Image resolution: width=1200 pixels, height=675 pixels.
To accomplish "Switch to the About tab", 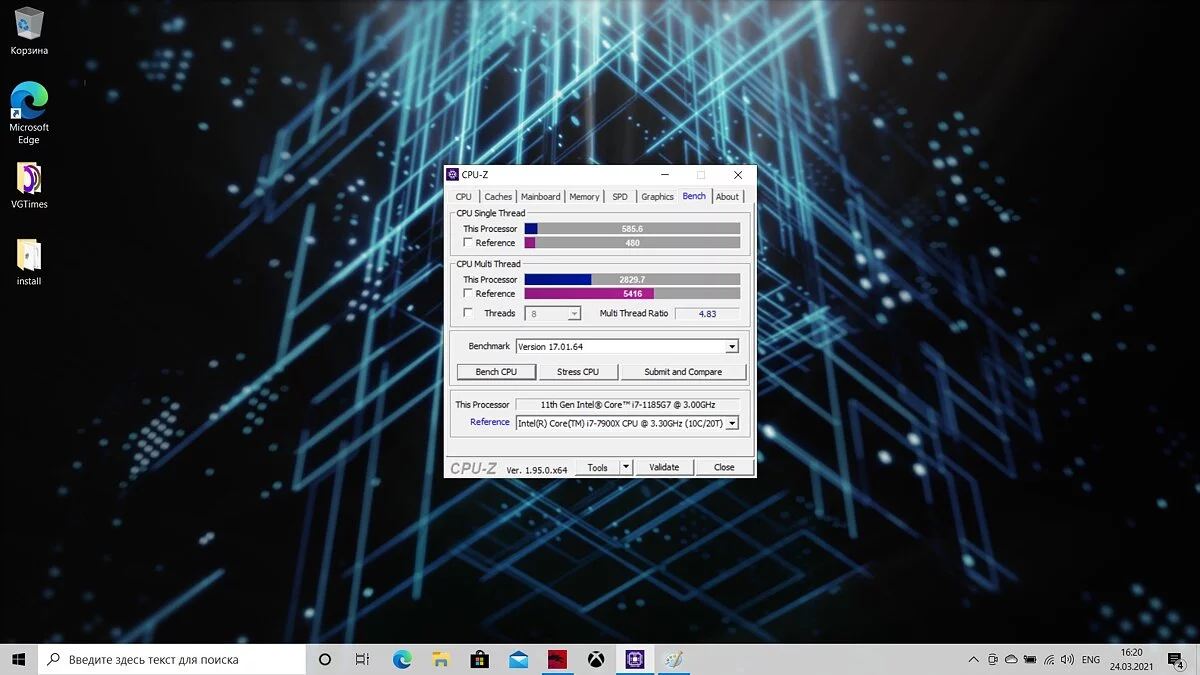I will [x=727, y=197].
